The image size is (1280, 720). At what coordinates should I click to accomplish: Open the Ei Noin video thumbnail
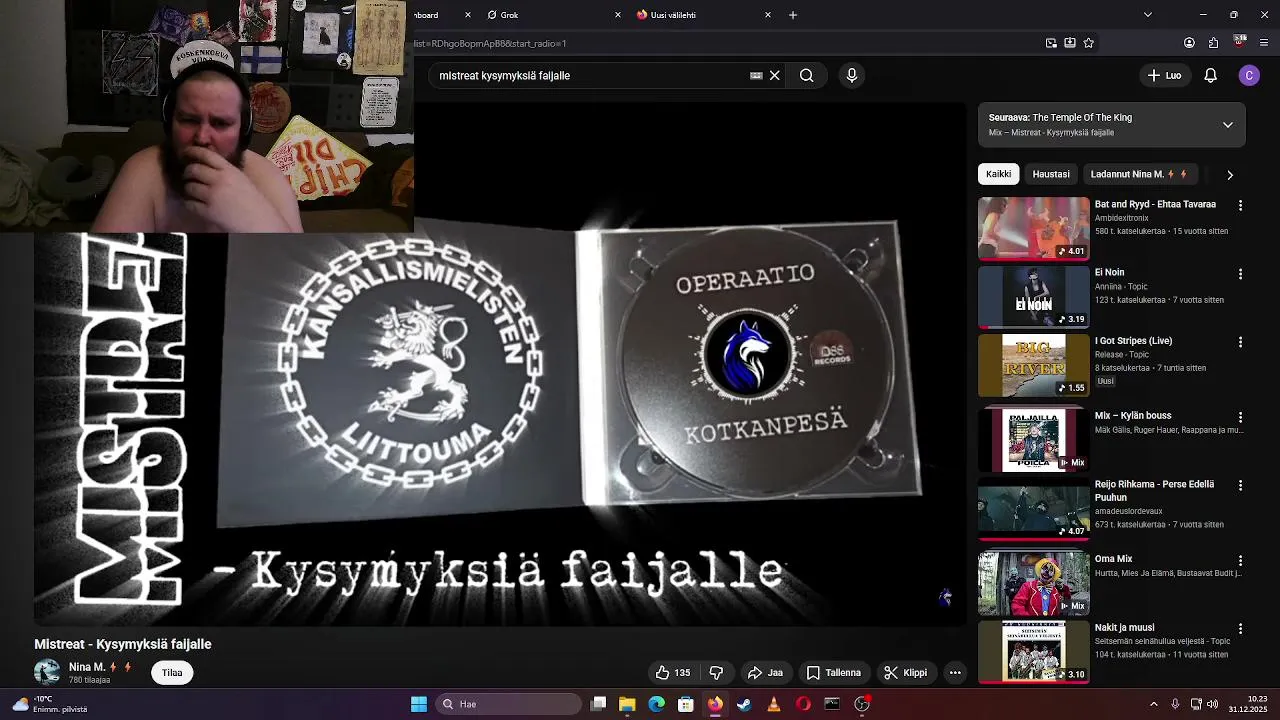[1033, 296]
